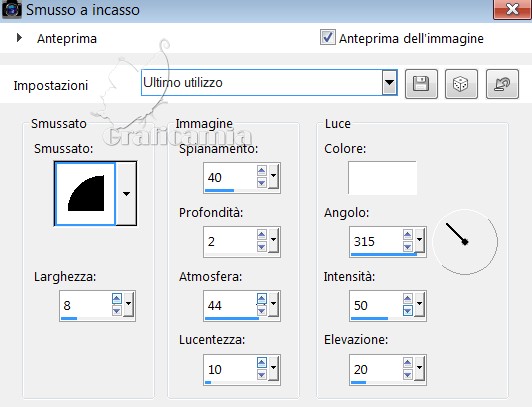Open the Atmosfera slider dropdown arrow
This screenshot has height=407, width=532.
(273, 304)
